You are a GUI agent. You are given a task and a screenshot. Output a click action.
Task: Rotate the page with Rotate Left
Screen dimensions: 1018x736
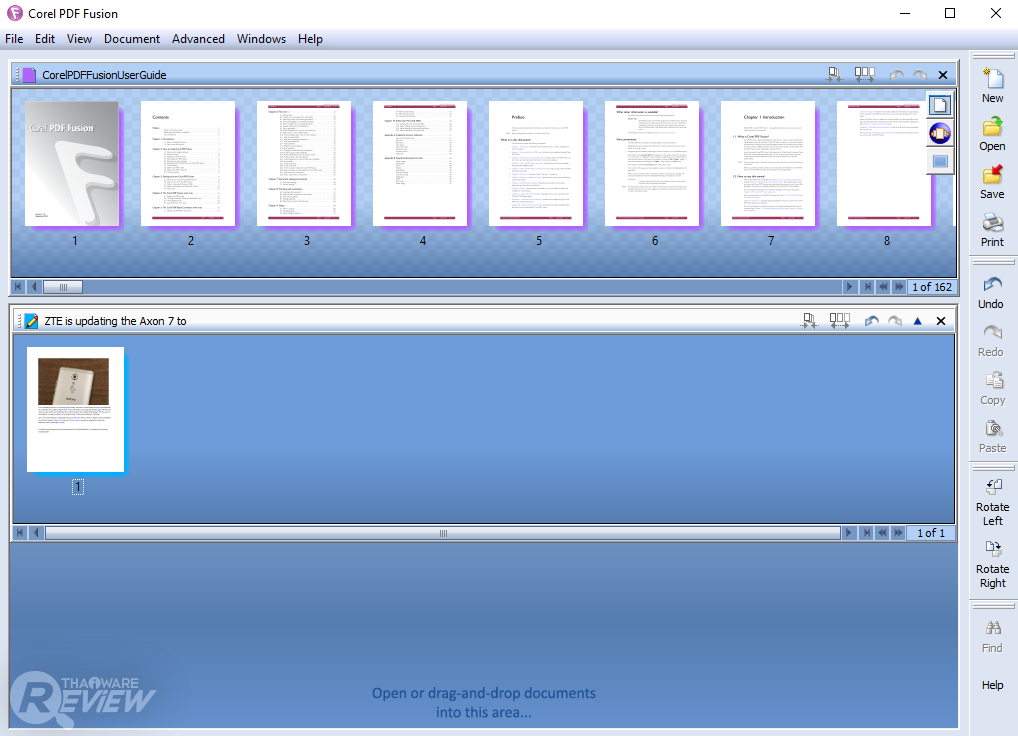[993, 487]
